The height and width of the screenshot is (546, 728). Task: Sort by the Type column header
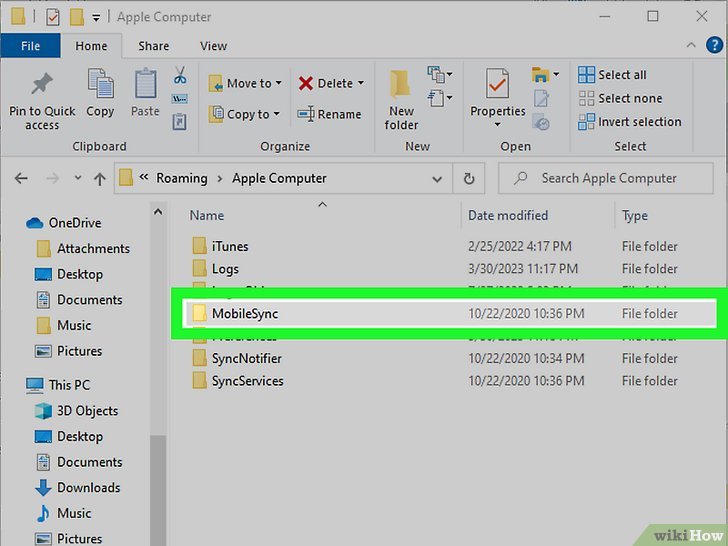tap(635, 216)
